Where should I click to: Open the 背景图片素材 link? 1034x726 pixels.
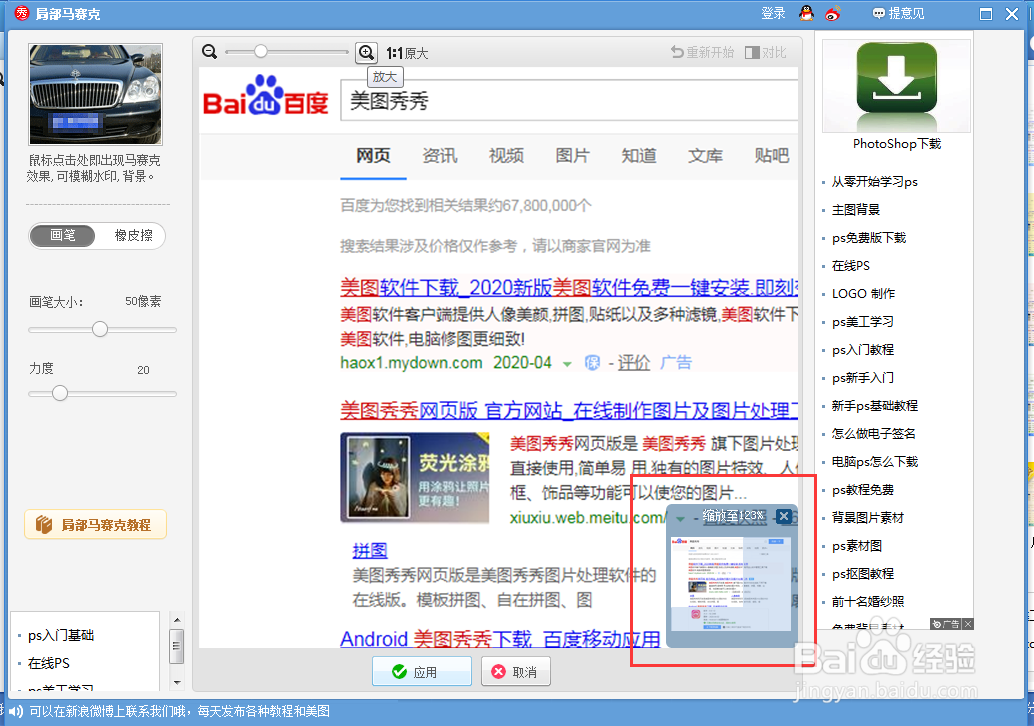coord(868,518)
